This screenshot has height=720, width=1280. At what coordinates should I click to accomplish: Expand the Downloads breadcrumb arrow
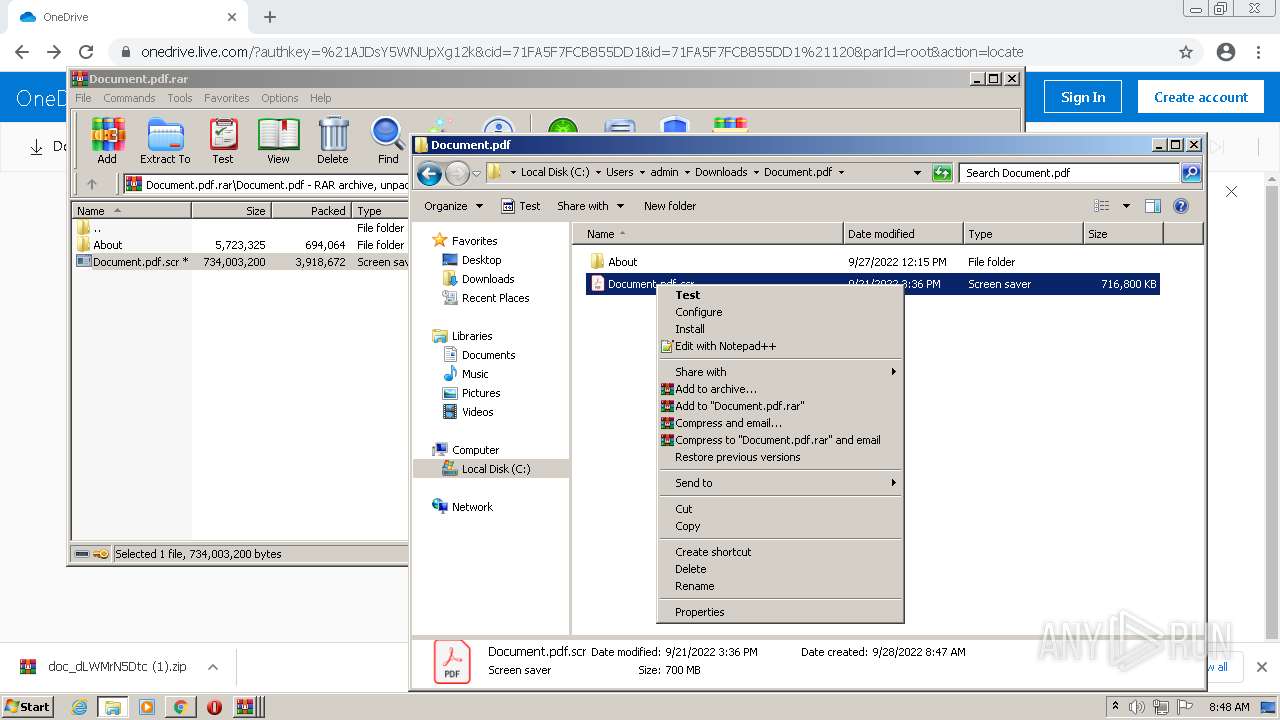point(756,173)
